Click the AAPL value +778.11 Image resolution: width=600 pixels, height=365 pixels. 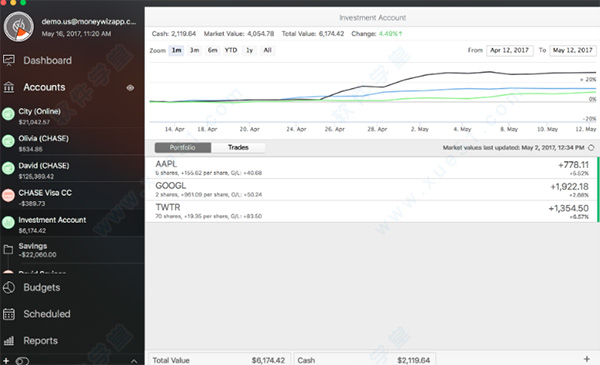(573, 165)
